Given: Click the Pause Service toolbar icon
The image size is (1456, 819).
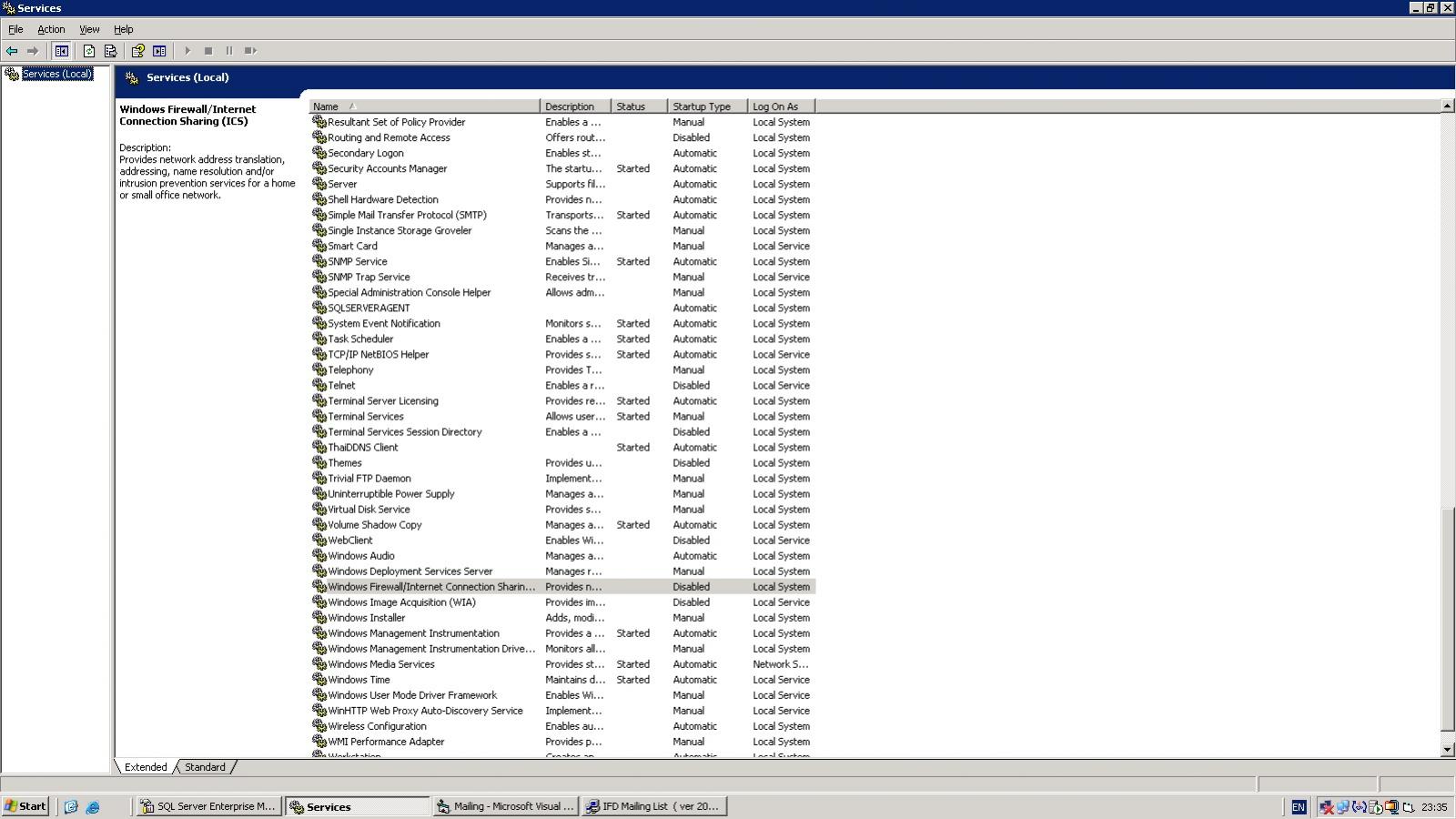Looking at the screenshot, I should coord(229,51).
